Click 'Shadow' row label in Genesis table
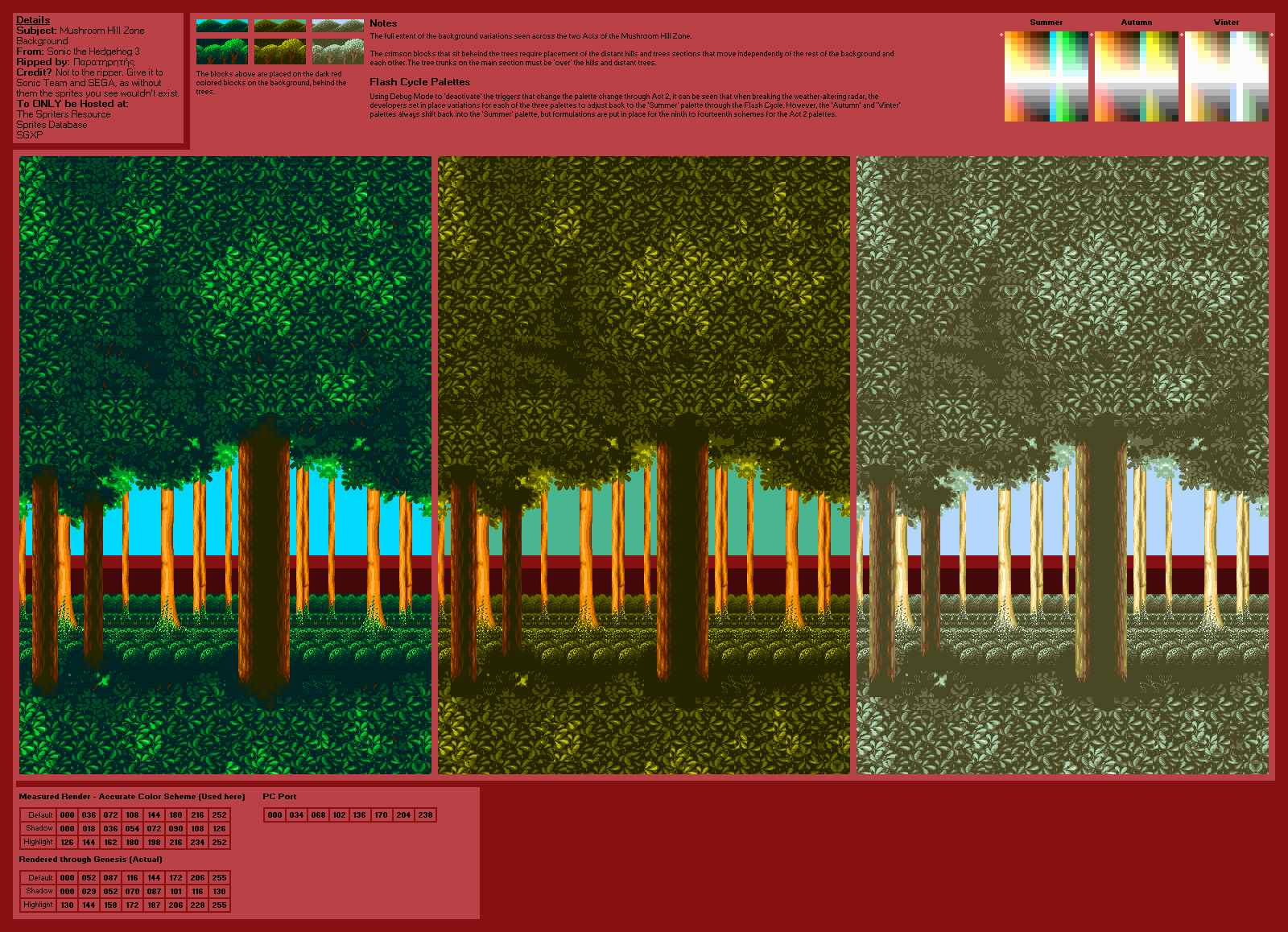Screen dimensions: 1288x932 click(39, 891)
